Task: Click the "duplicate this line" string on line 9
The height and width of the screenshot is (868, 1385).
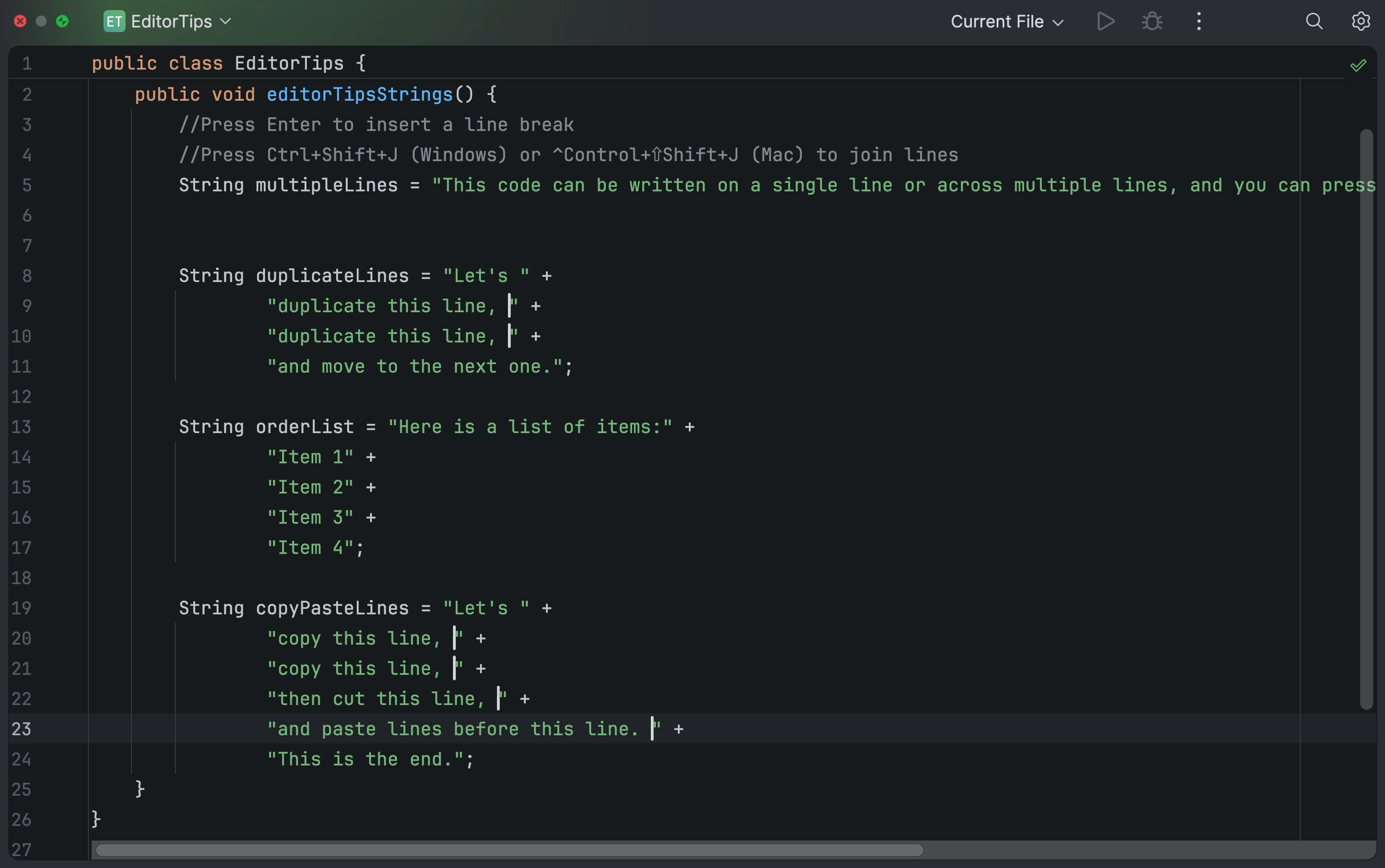Action: point(393,306)
